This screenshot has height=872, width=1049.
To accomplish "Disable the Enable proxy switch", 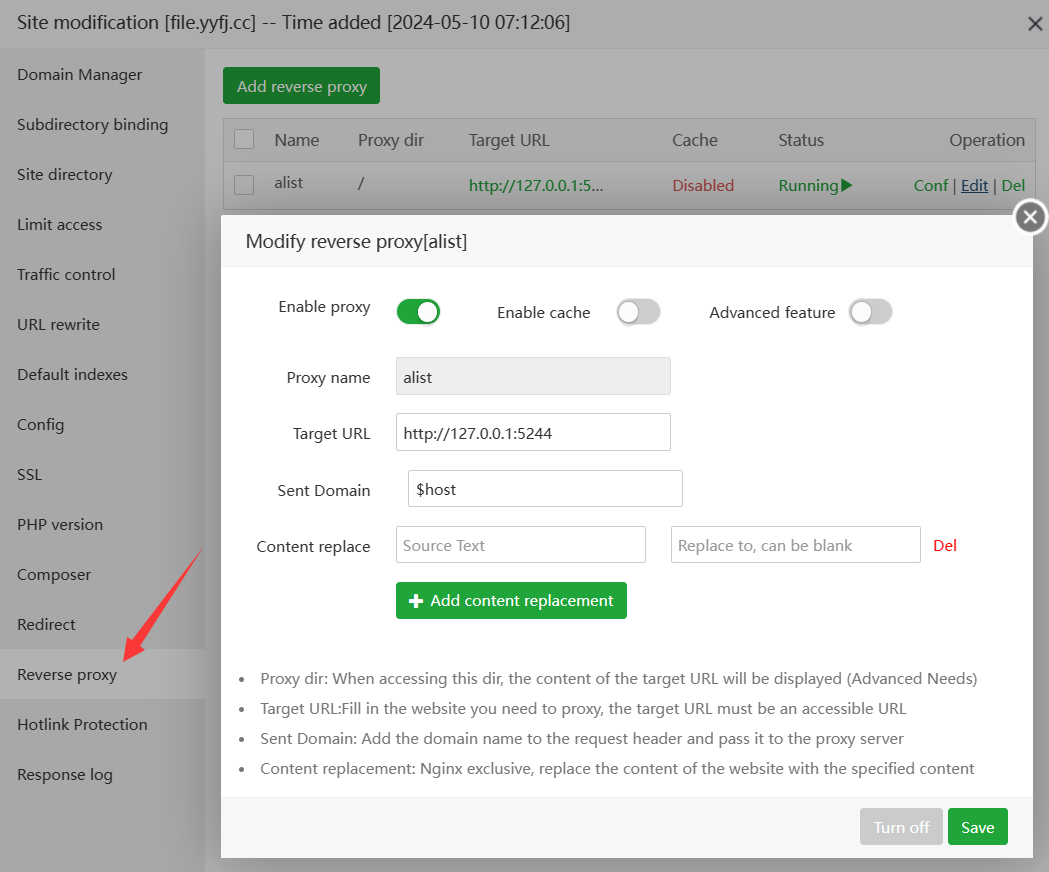I will tap(418, 312).
